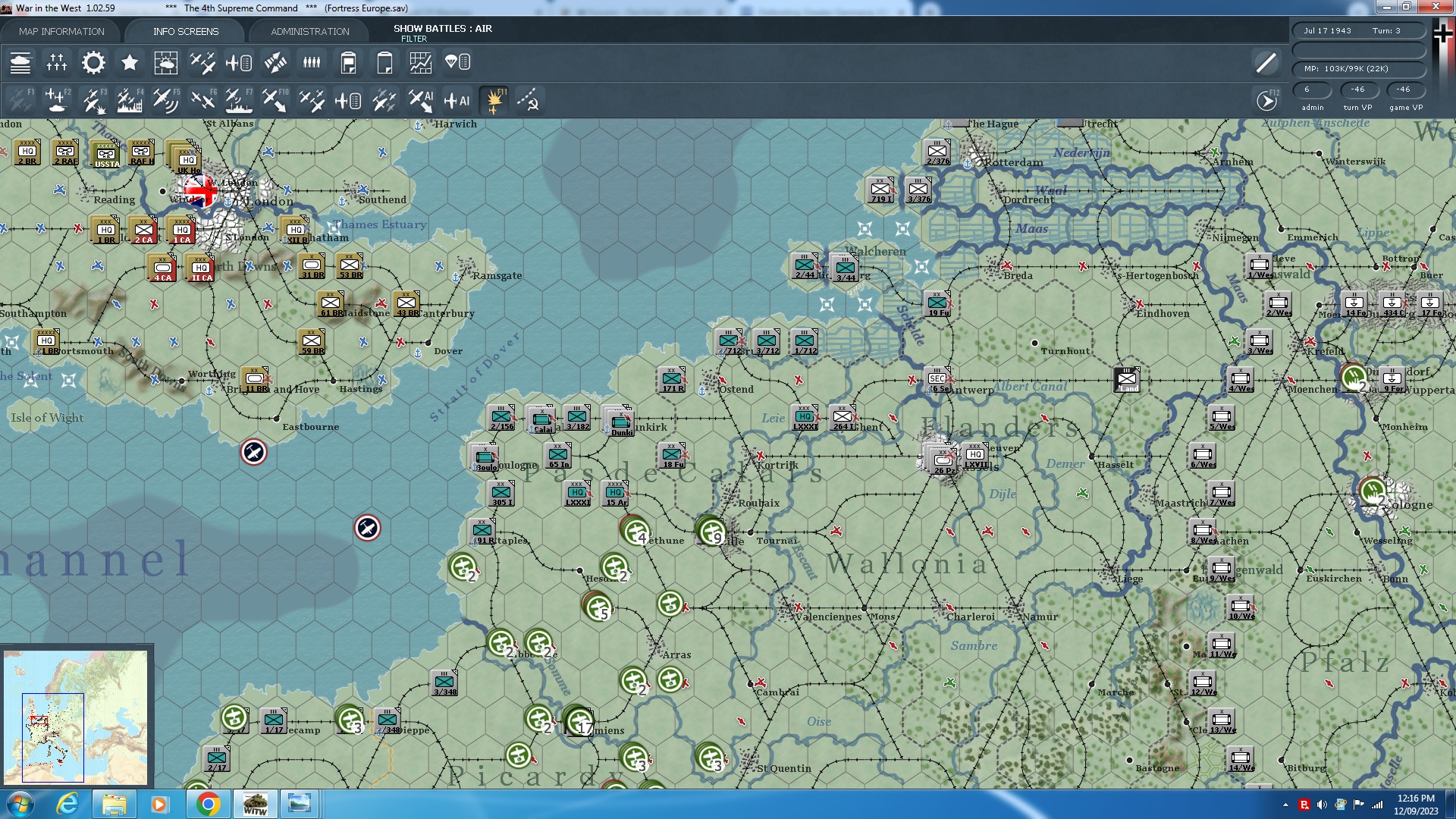Select the F7 naval patrol mode icon
This screenshot has width=1456, height=819.
coord(238,100)
